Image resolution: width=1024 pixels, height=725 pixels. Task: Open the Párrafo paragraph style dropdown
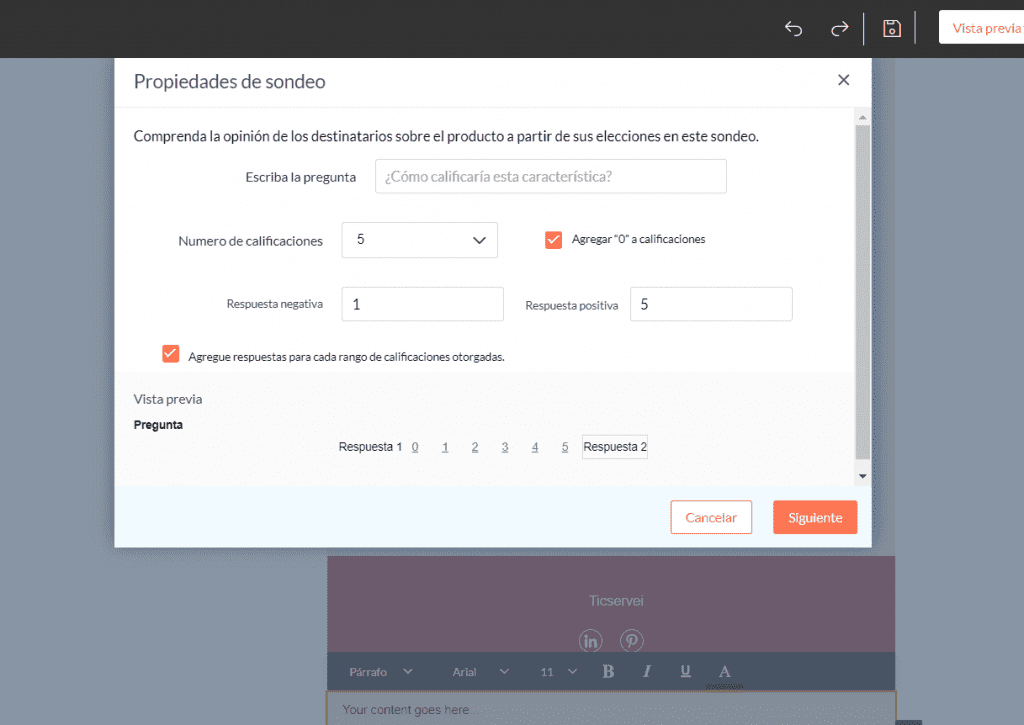pyautogui.click(x=381, y=671)
